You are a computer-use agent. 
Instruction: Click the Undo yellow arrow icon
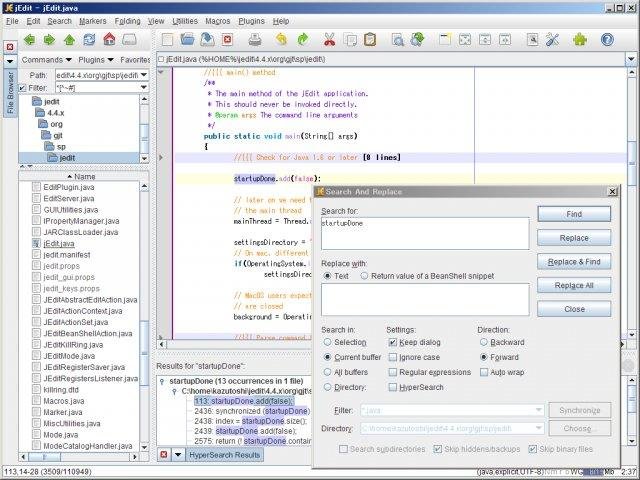point(281,40)
